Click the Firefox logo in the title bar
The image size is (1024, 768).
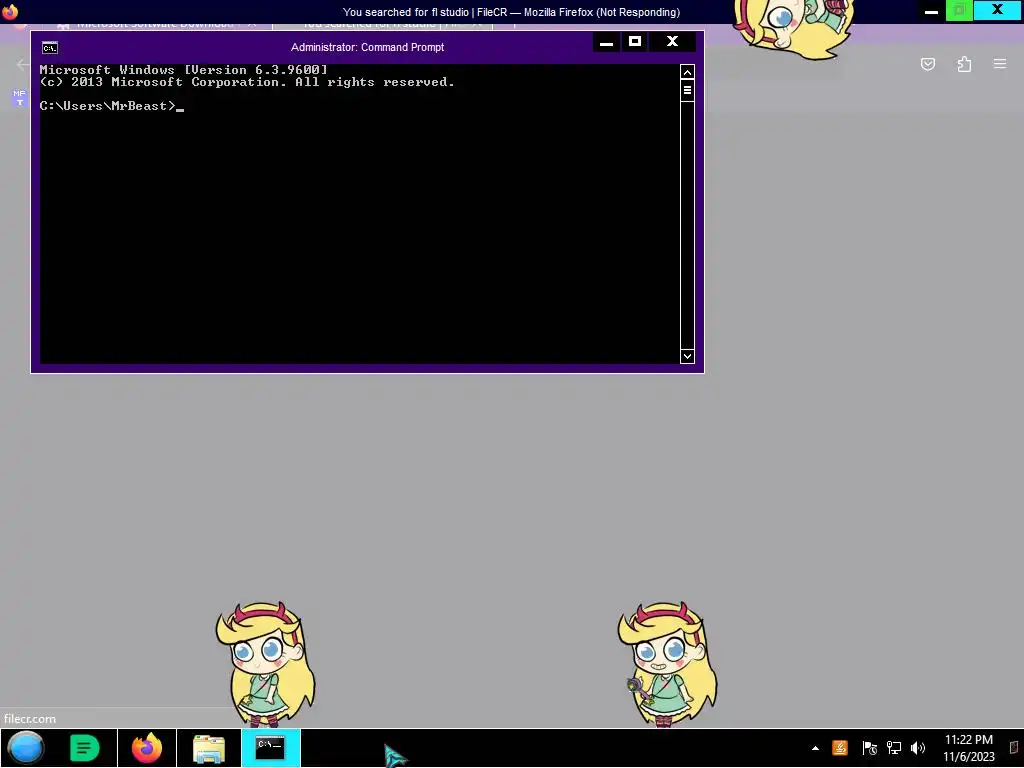coord(10,12)
